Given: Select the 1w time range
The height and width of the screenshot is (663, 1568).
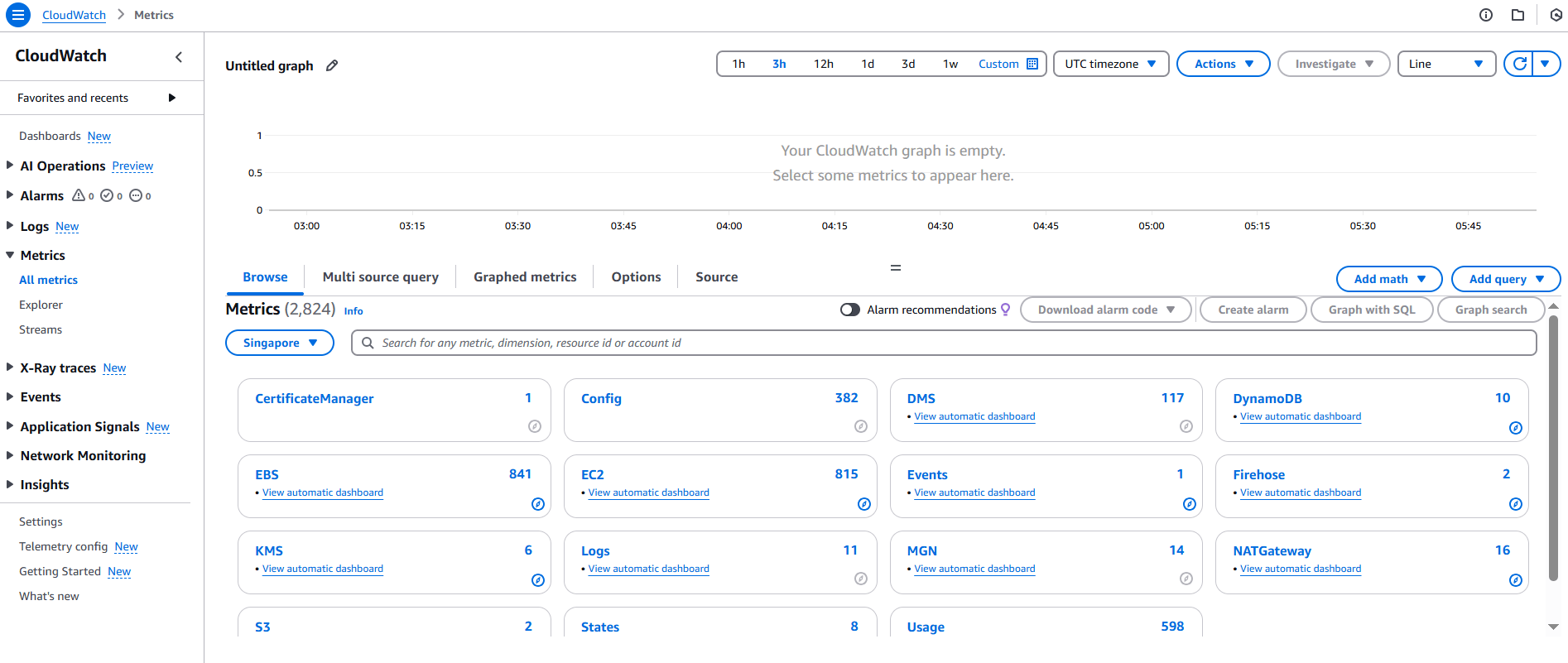Looking at the screenshot, I should coord(950,64).
